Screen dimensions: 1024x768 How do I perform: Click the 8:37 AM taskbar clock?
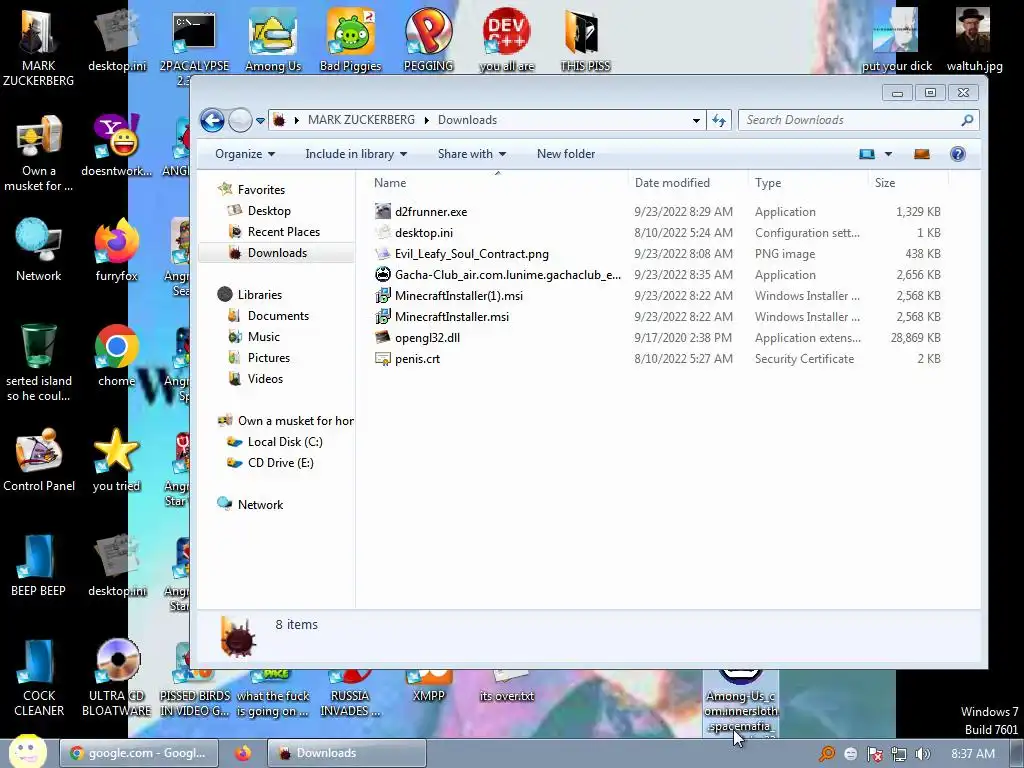click(973, 754)
